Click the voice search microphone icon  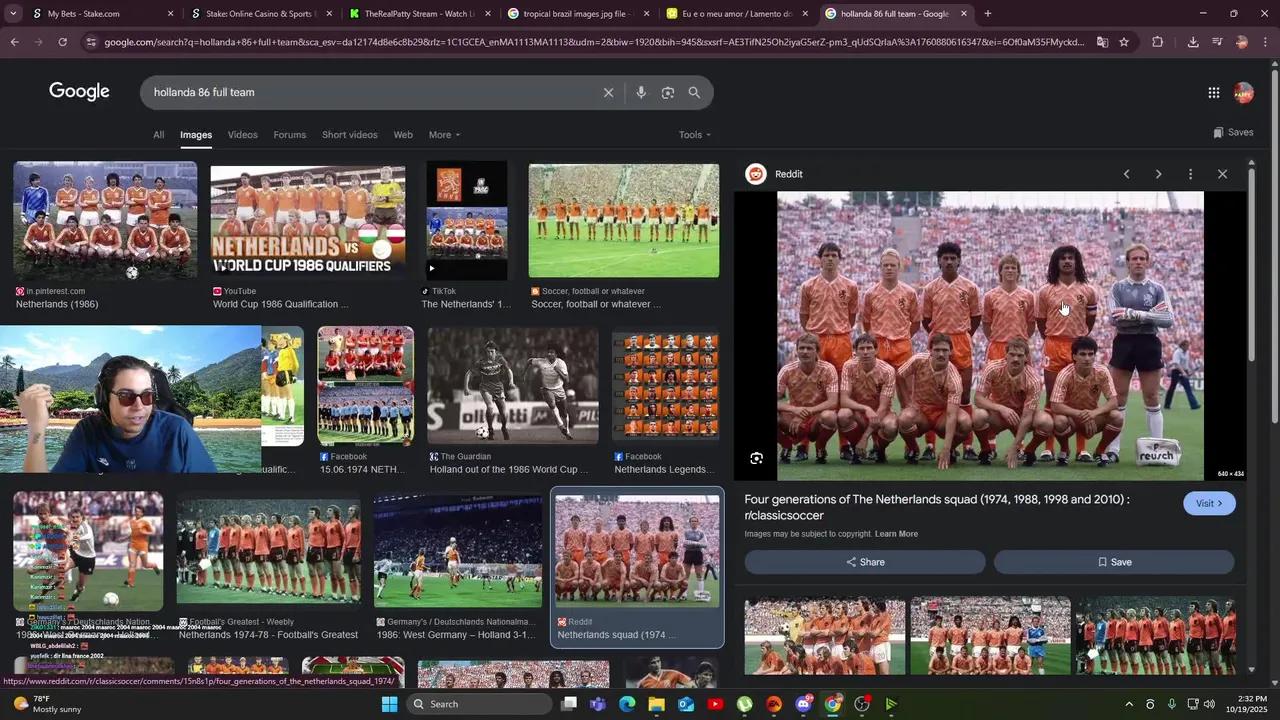click(x=641, y=92)
